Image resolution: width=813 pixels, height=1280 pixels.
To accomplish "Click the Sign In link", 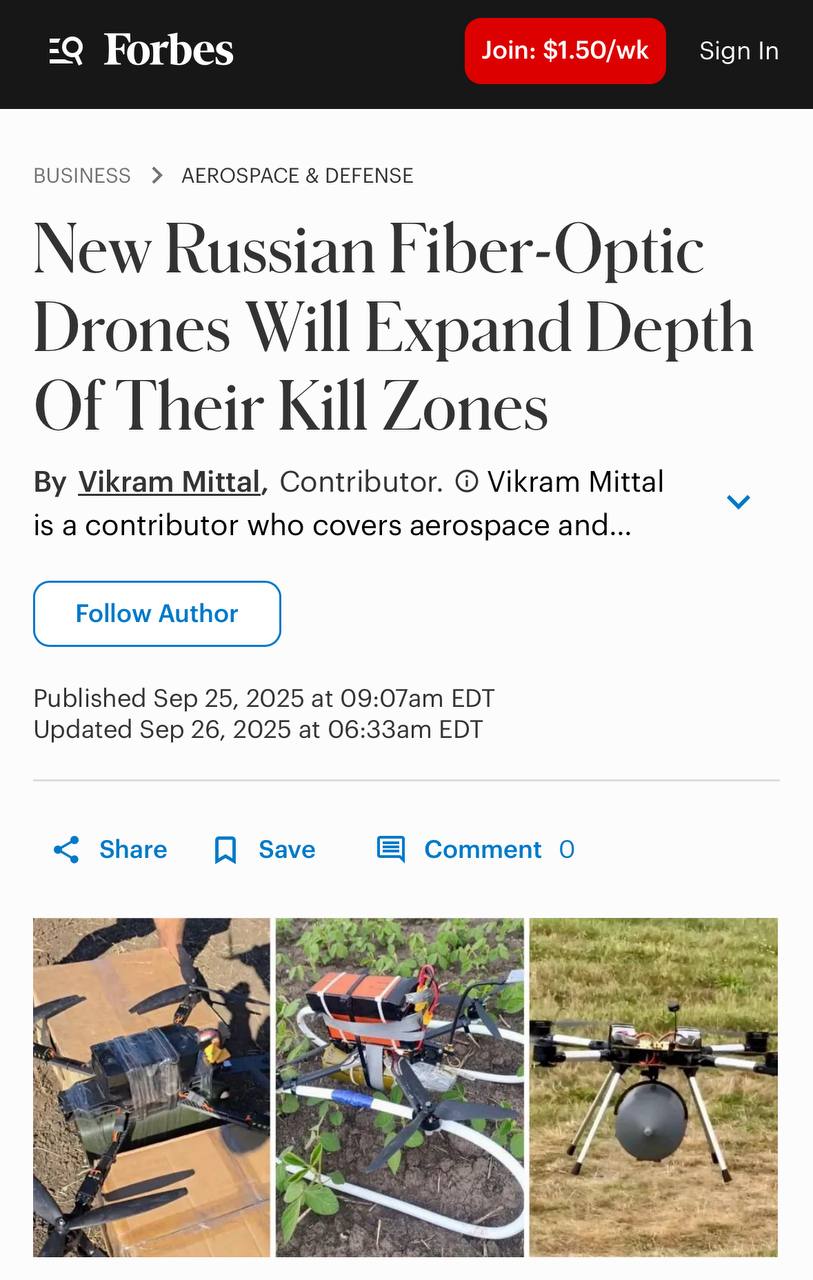I will point(738,51).
